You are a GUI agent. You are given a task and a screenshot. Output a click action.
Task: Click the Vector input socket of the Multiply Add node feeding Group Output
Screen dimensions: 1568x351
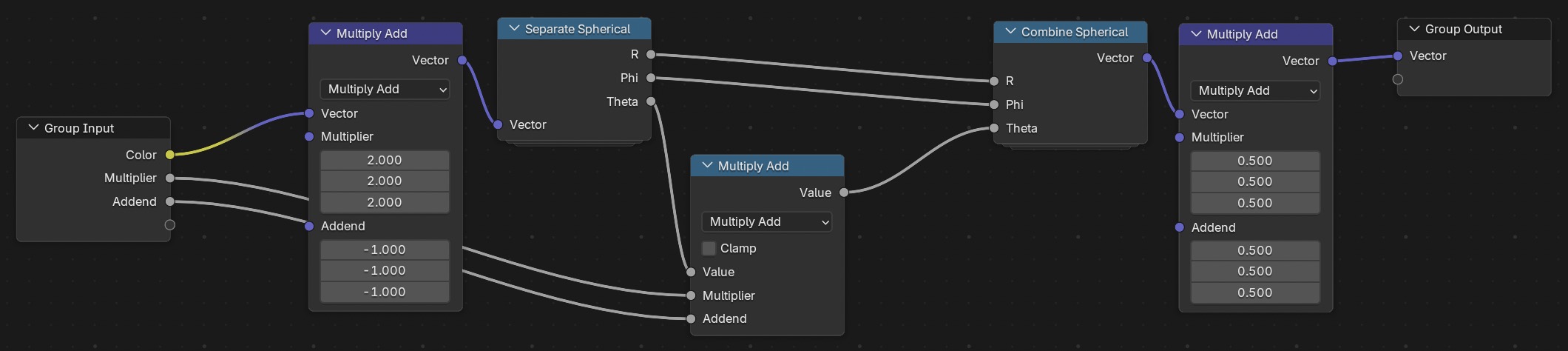click(x=1180, y=114)
